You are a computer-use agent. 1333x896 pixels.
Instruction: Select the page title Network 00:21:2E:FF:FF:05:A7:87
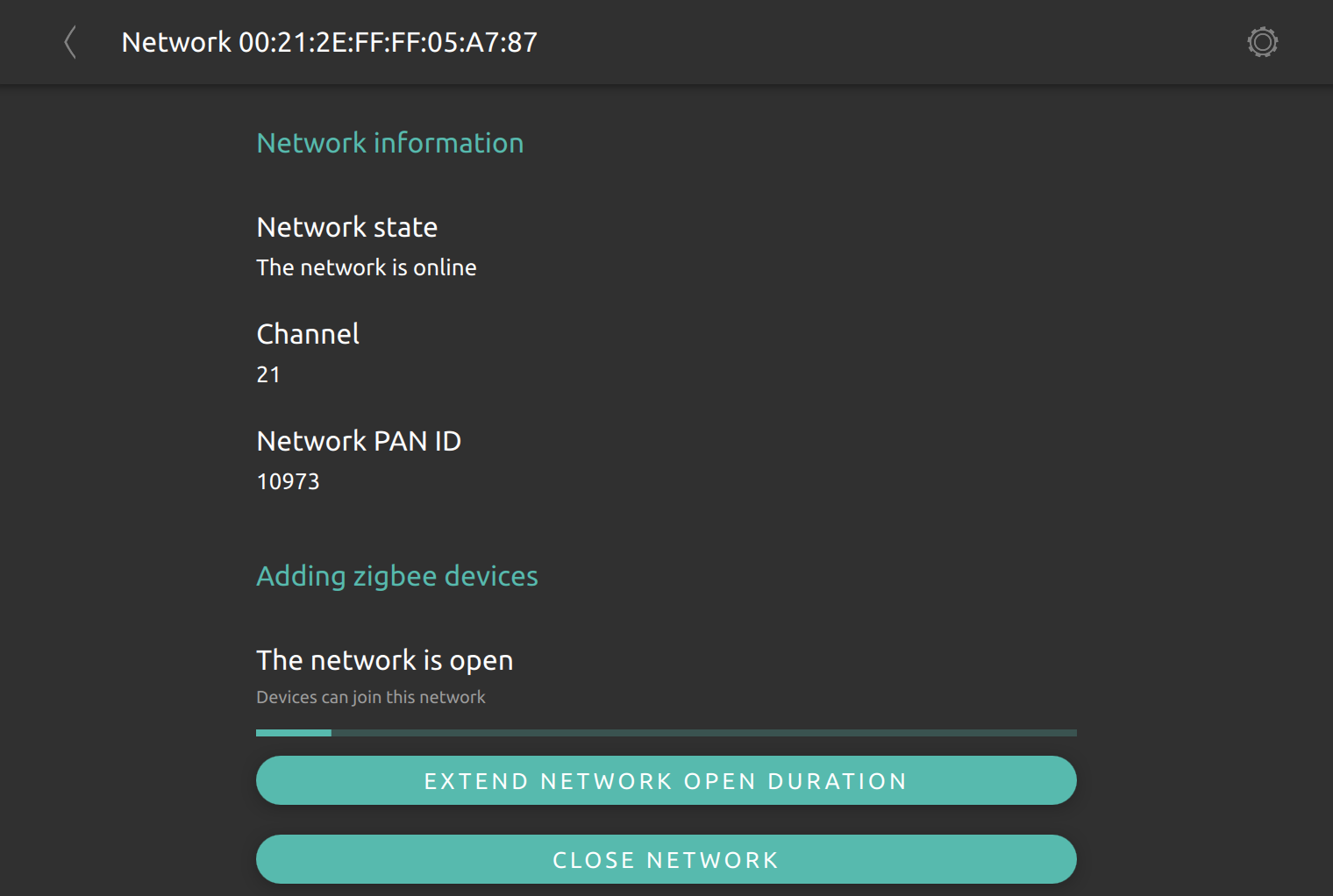point(330,42)
